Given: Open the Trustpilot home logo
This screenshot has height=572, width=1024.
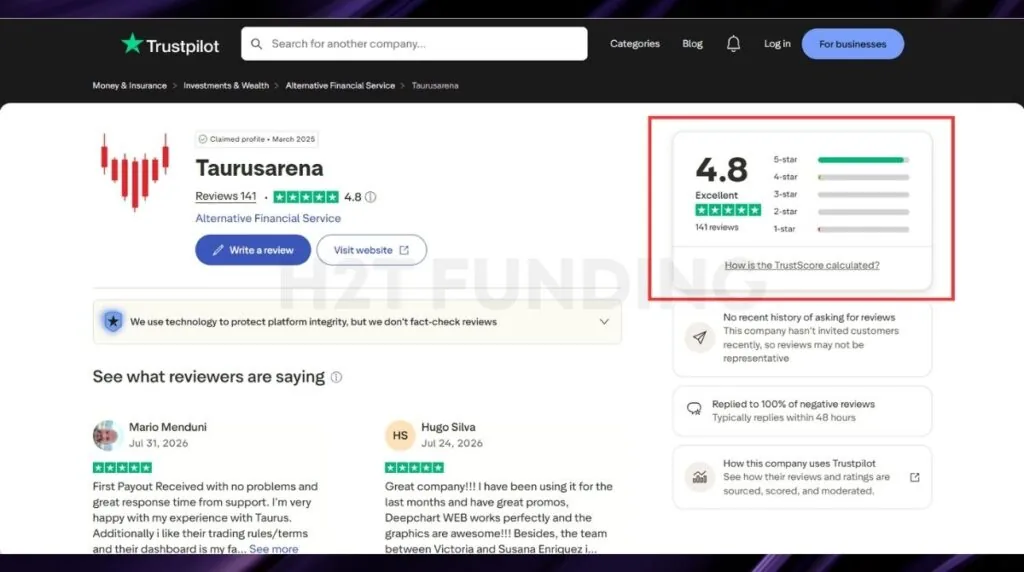Looking at the screenshot, I should click(170, 44).
